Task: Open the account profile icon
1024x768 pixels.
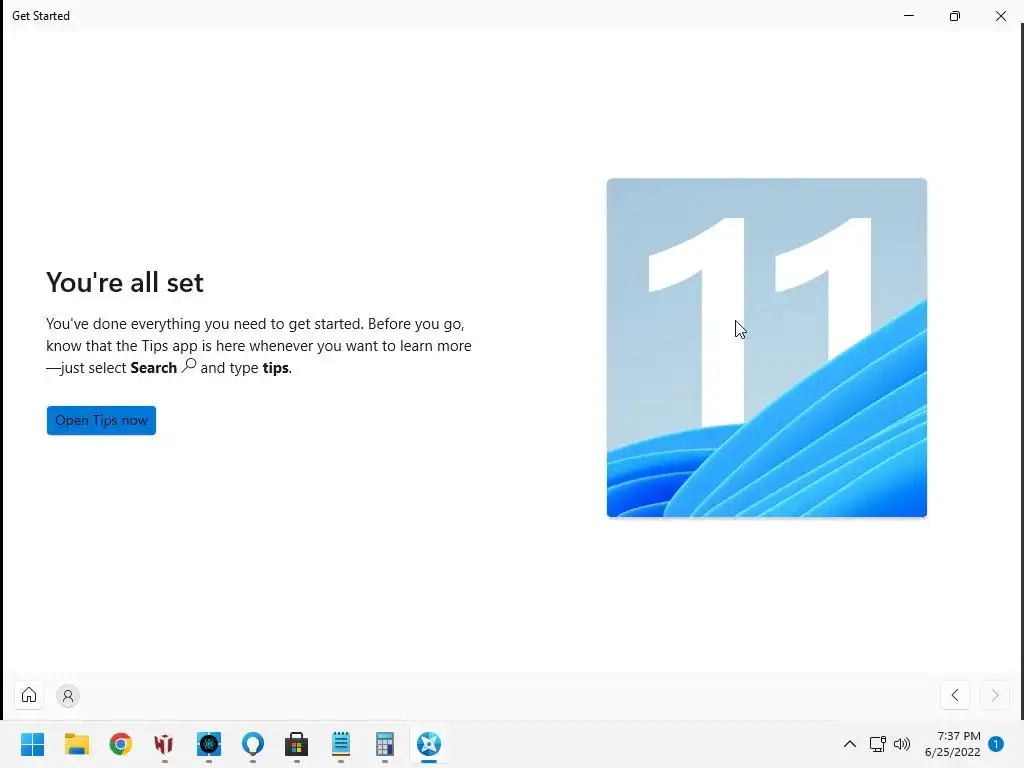Action: coord(67,696)
